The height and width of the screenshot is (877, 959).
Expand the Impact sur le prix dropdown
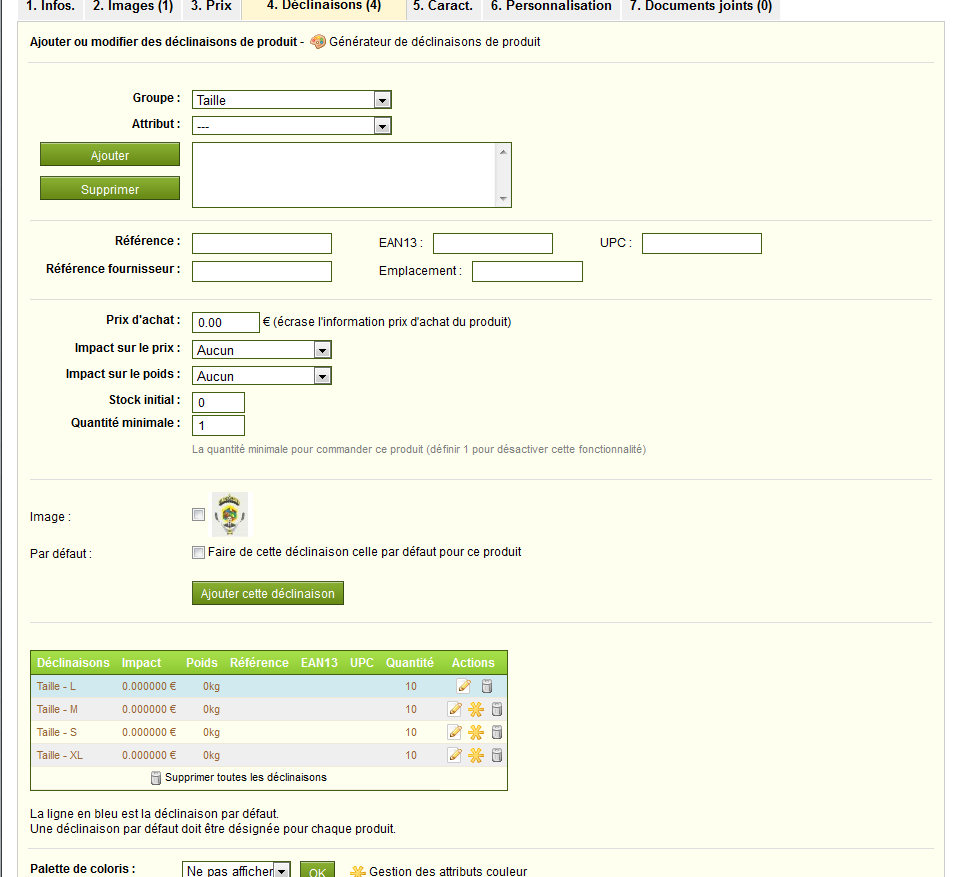262,350
